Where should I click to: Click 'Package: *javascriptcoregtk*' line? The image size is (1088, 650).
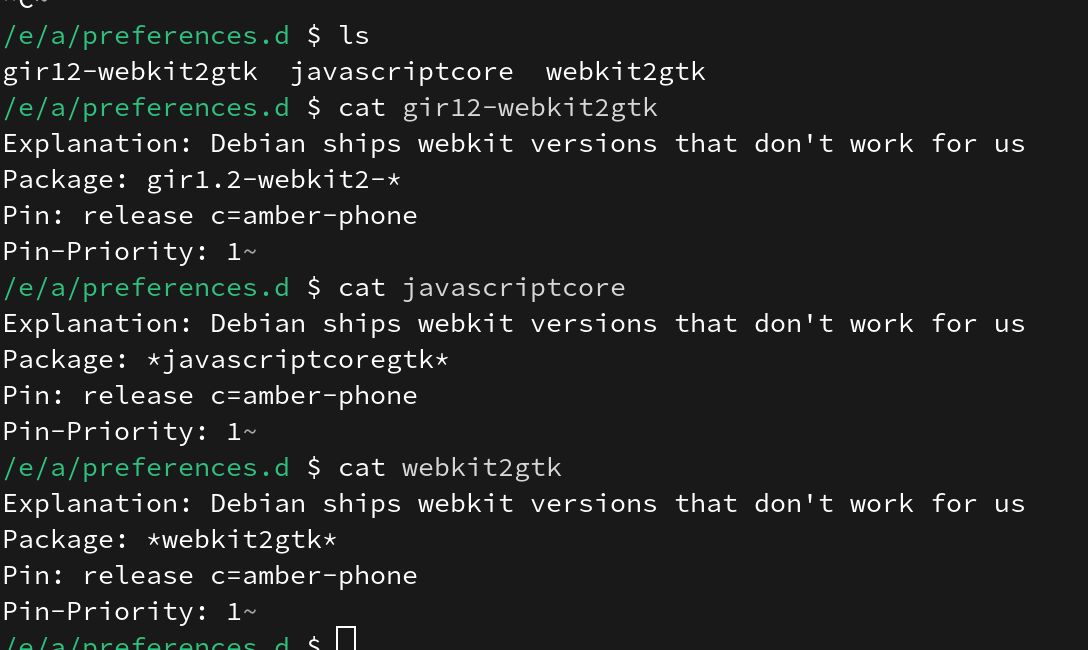[x=226, y=360]
